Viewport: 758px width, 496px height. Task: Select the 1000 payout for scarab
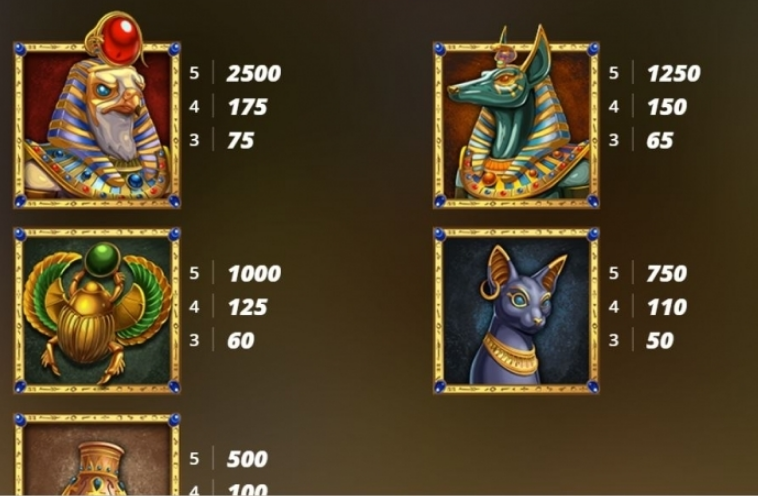pos(254,274)
